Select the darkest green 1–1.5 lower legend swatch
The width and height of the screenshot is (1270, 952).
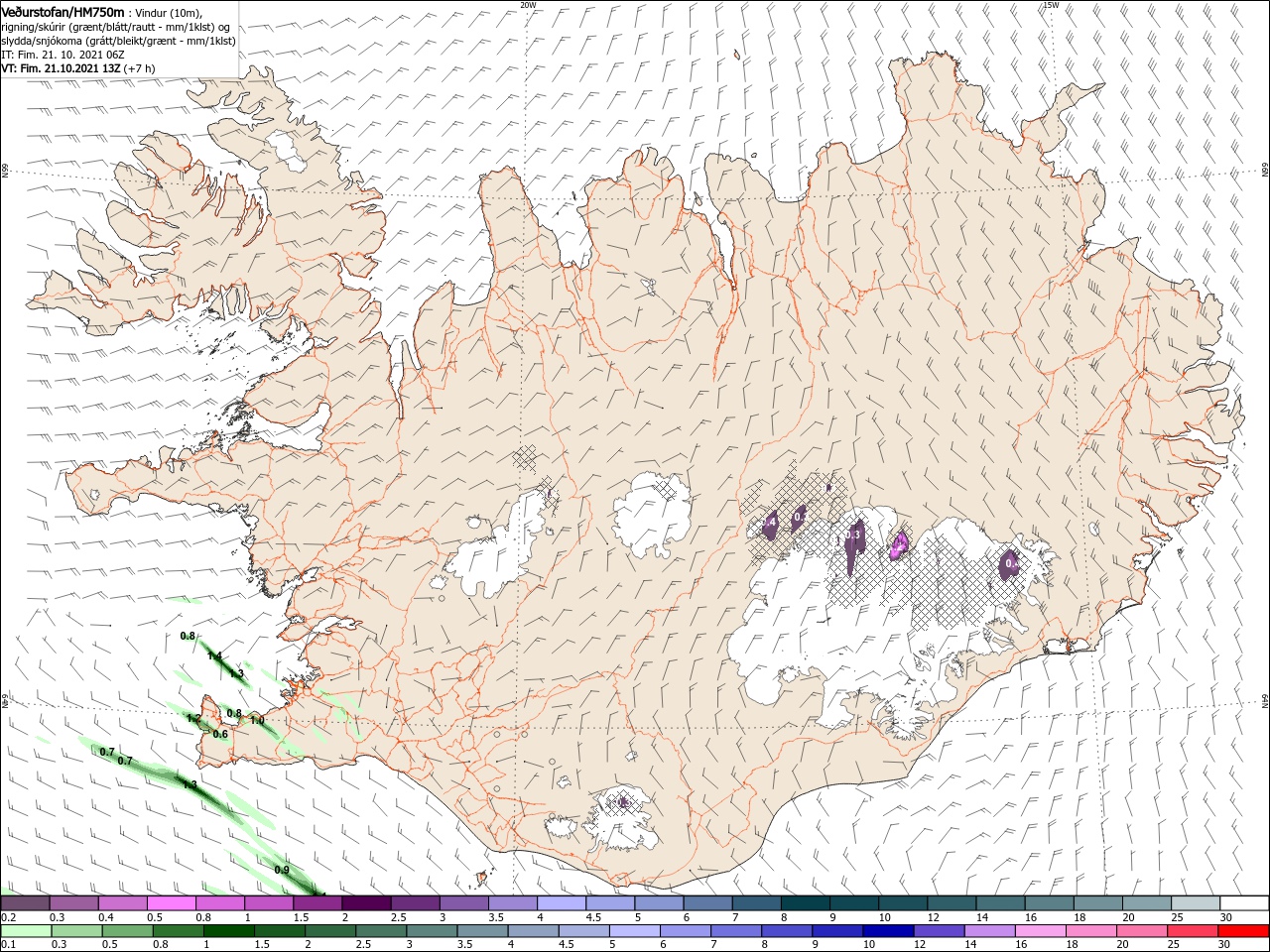pyautogui.click(x=229, y=931)
